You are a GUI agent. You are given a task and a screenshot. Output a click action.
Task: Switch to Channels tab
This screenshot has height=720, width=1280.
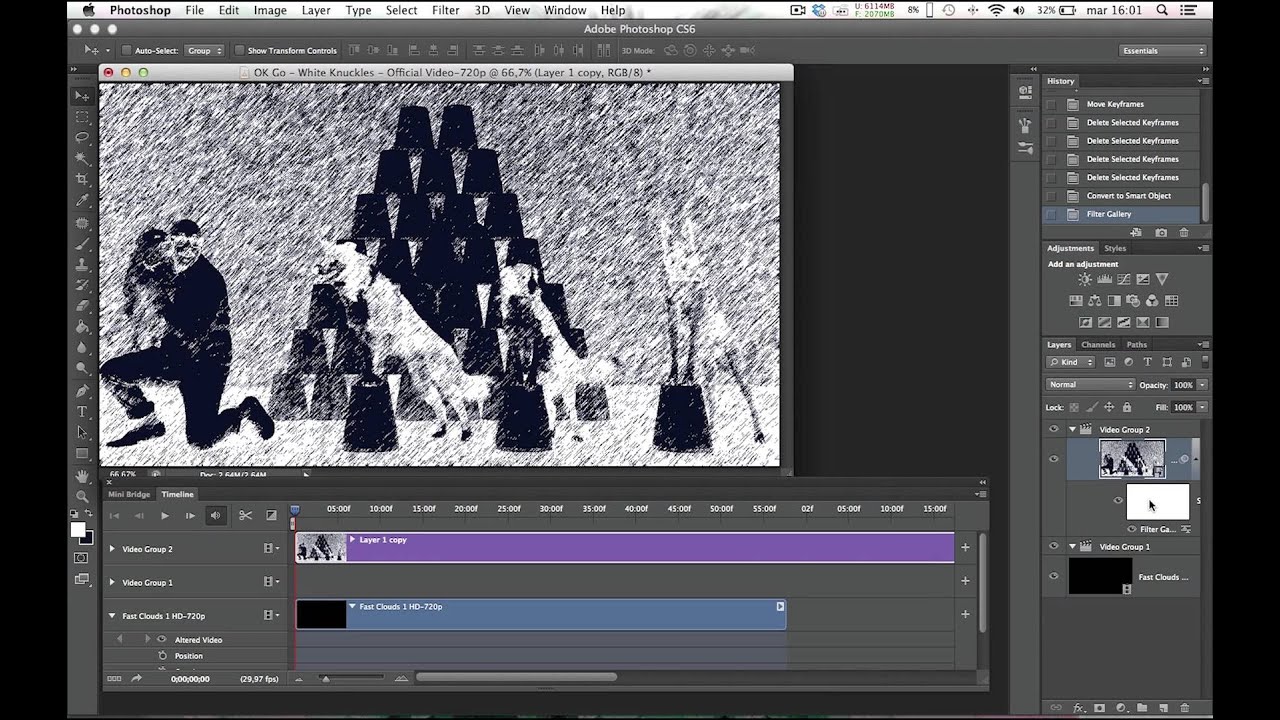click(1098, 344)
